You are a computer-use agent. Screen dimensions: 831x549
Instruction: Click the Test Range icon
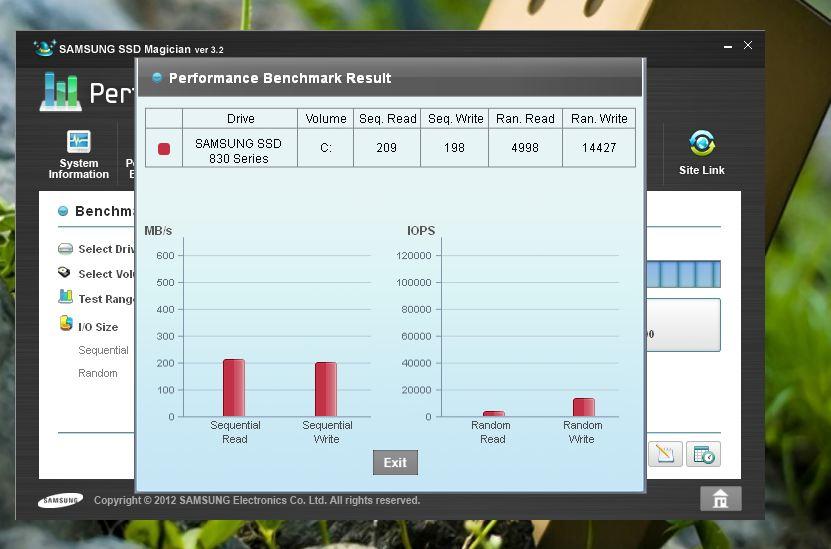point(65,297)
